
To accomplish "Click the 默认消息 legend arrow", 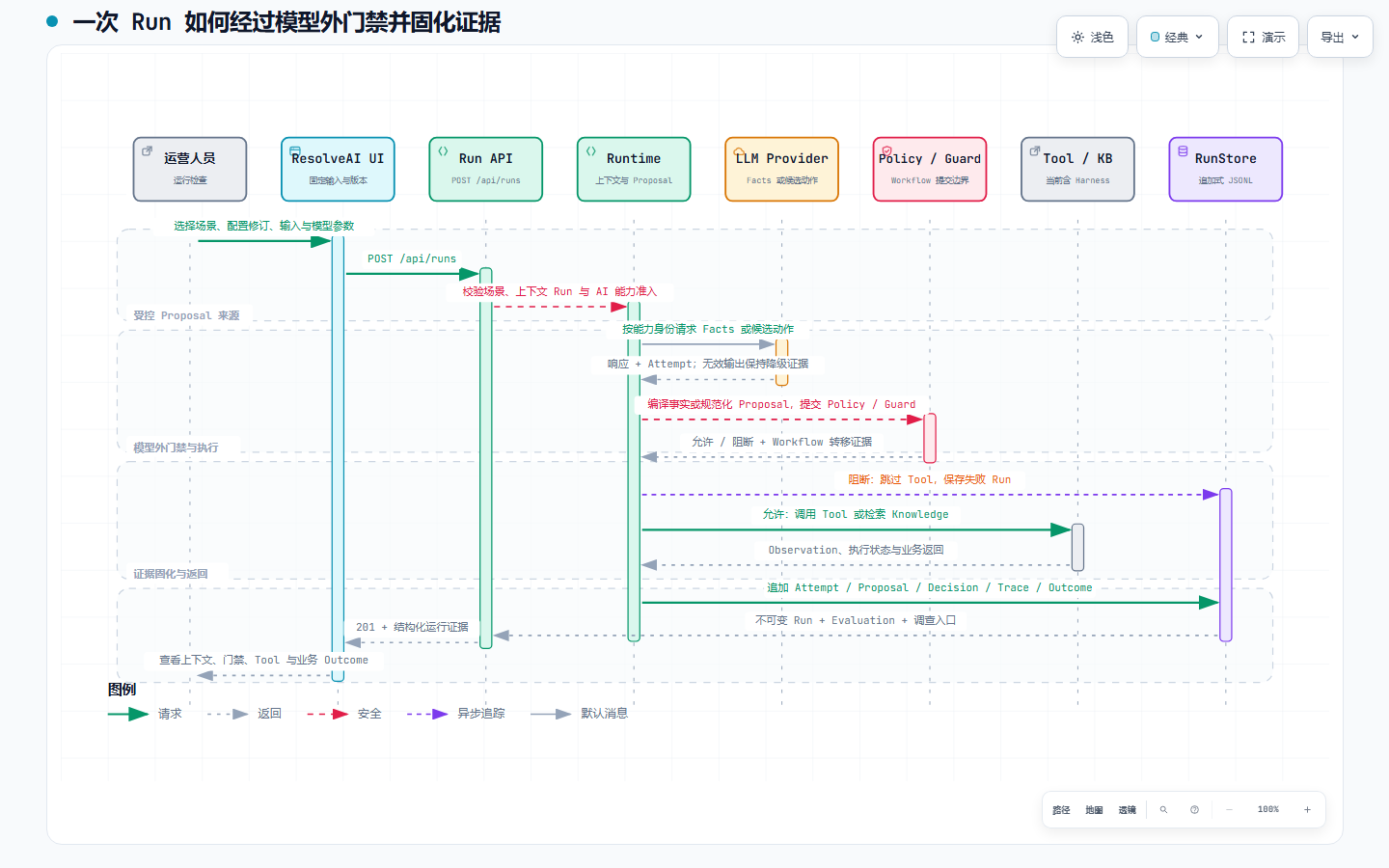I will pyautogui.click(x=551, y=715).
